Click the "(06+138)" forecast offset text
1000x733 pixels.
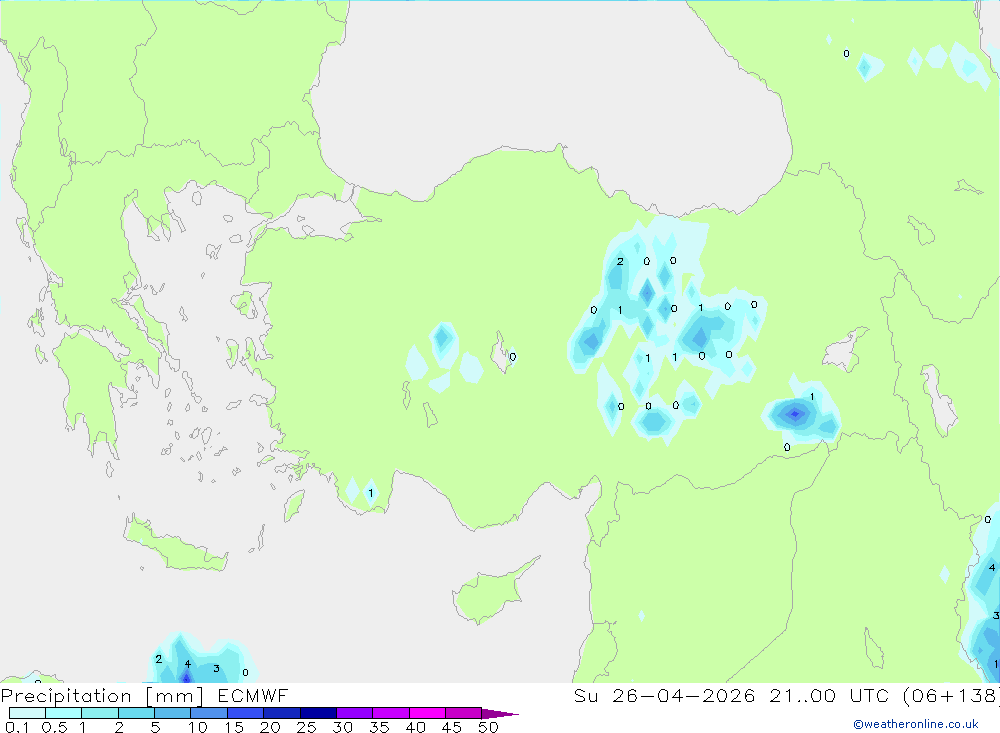click(x=952, y=695)
